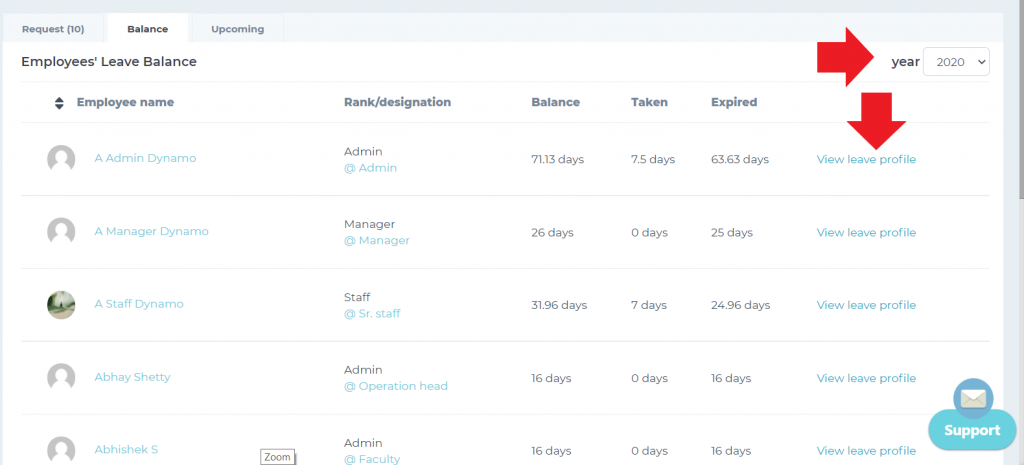Screen dimensions: 1024x465
Task: Click Abhishek S's avatar icon
Action: (61, 450)
